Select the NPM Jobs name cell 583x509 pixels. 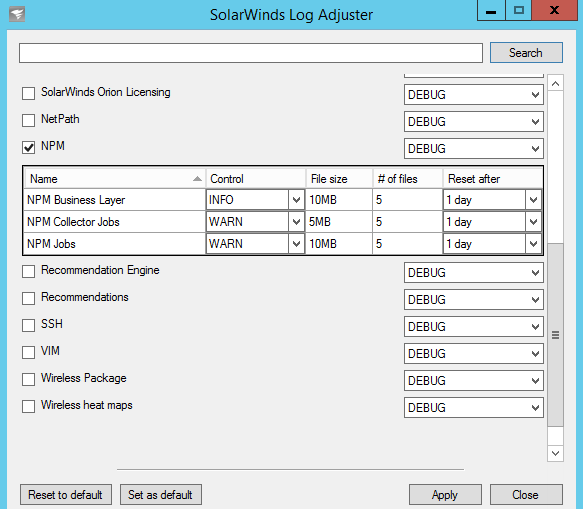[115, 244]
